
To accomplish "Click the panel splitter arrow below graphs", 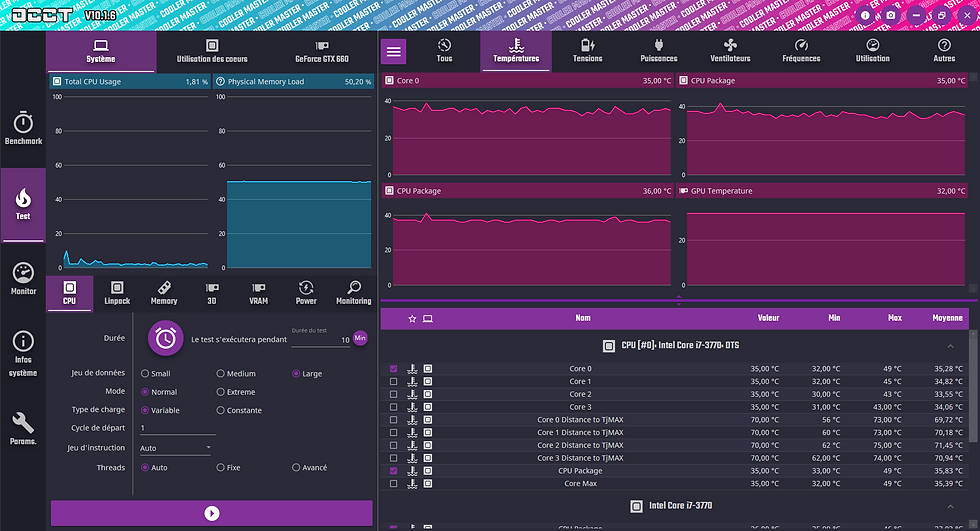I will pos(679,300).
